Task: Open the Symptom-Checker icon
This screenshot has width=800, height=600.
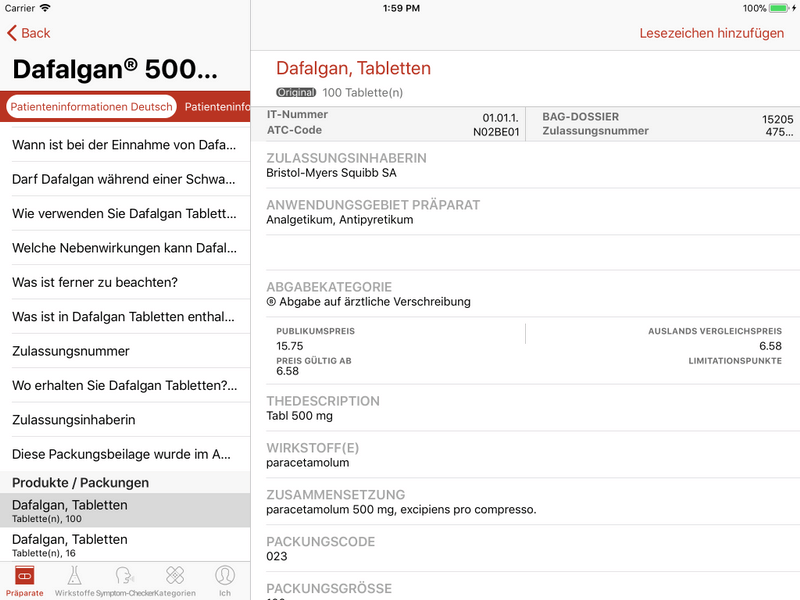Action: pos(125,576)
